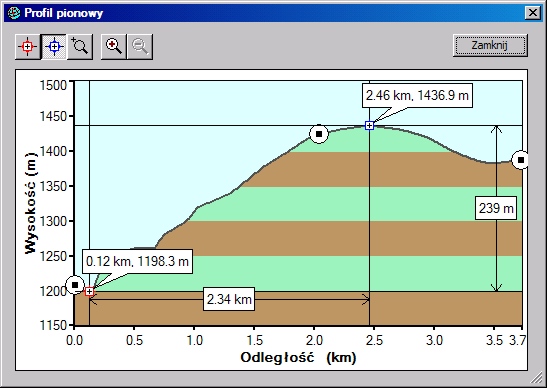Click the 'Wysokość (m)' axis title
The image size is (547, 388).
[x=31, y=203]
